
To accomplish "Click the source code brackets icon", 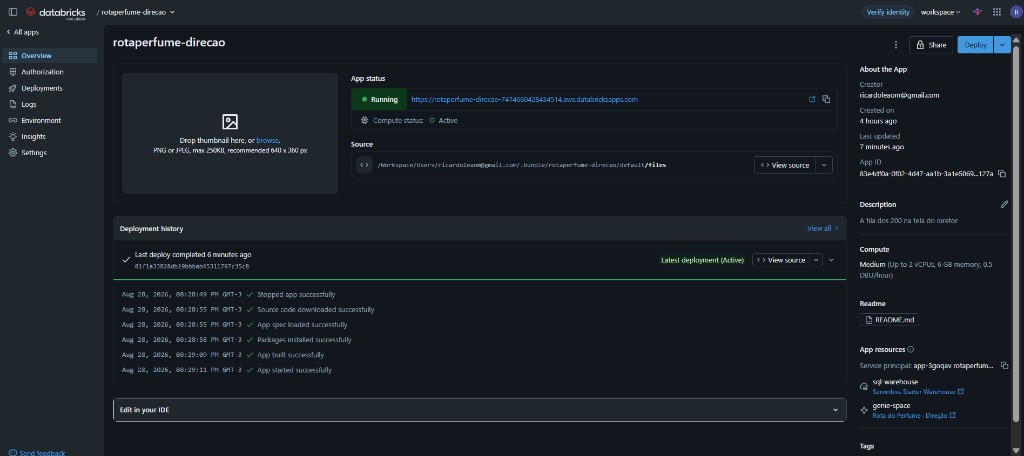I will coord(364,165).
